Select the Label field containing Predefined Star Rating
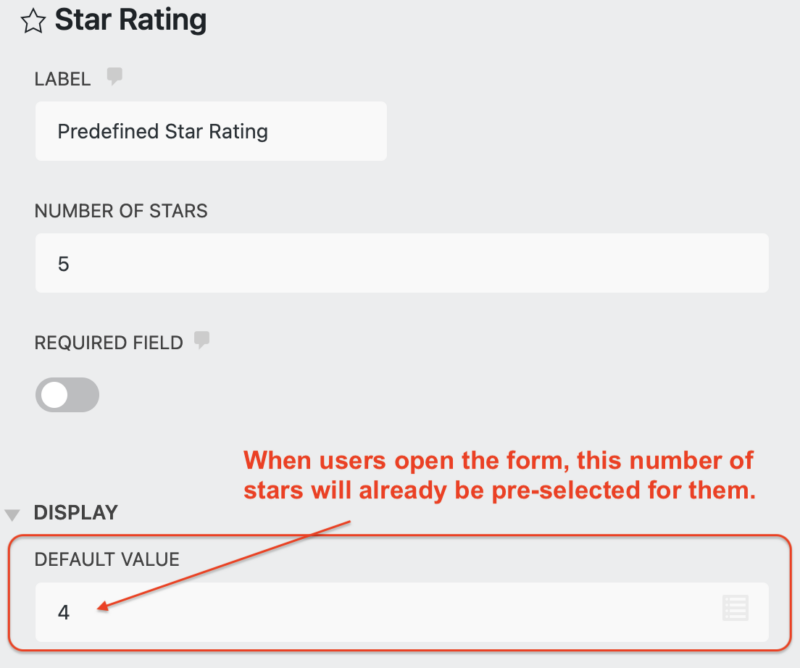800x668 pixels. coord(210,131)
